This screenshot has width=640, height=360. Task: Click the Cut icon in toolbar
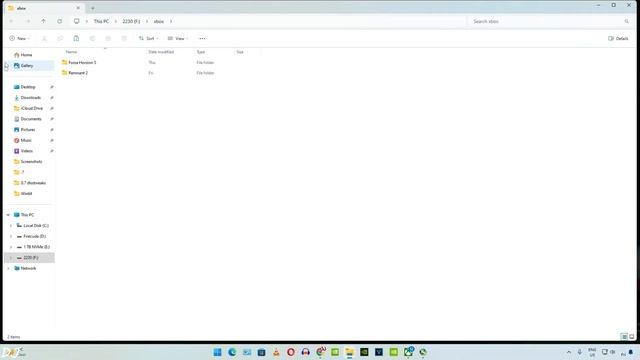click(x=44, y=38)
